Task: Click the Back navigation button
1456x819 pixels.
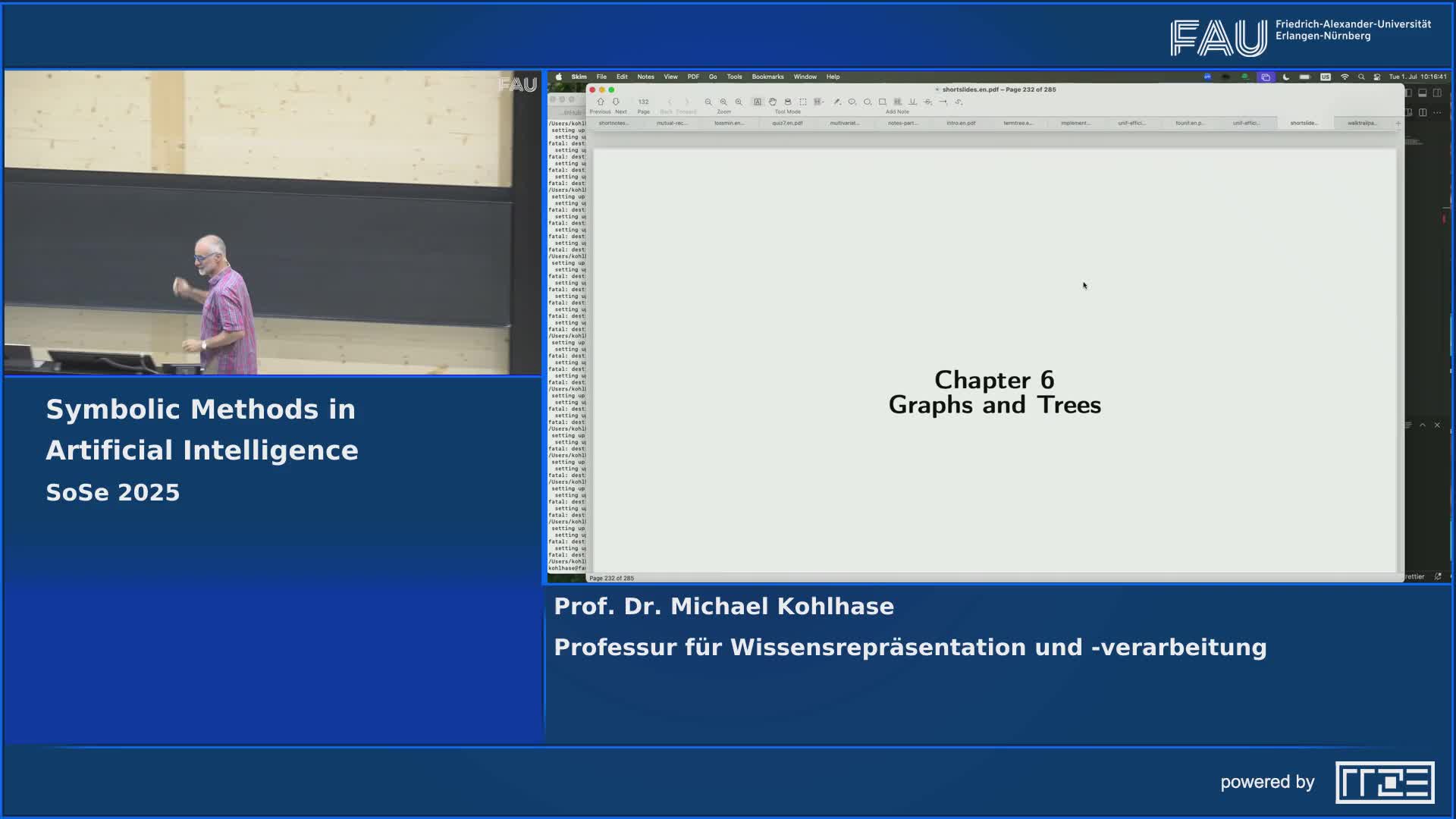Action: click(670, 101)
